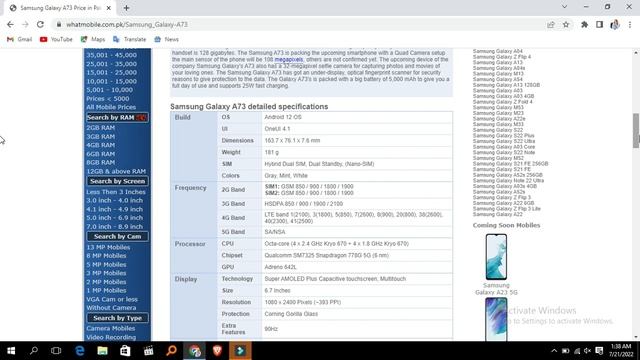Open the tab search dropdown arrow
This screenshot has height=360, width=640.
[564, 7]
